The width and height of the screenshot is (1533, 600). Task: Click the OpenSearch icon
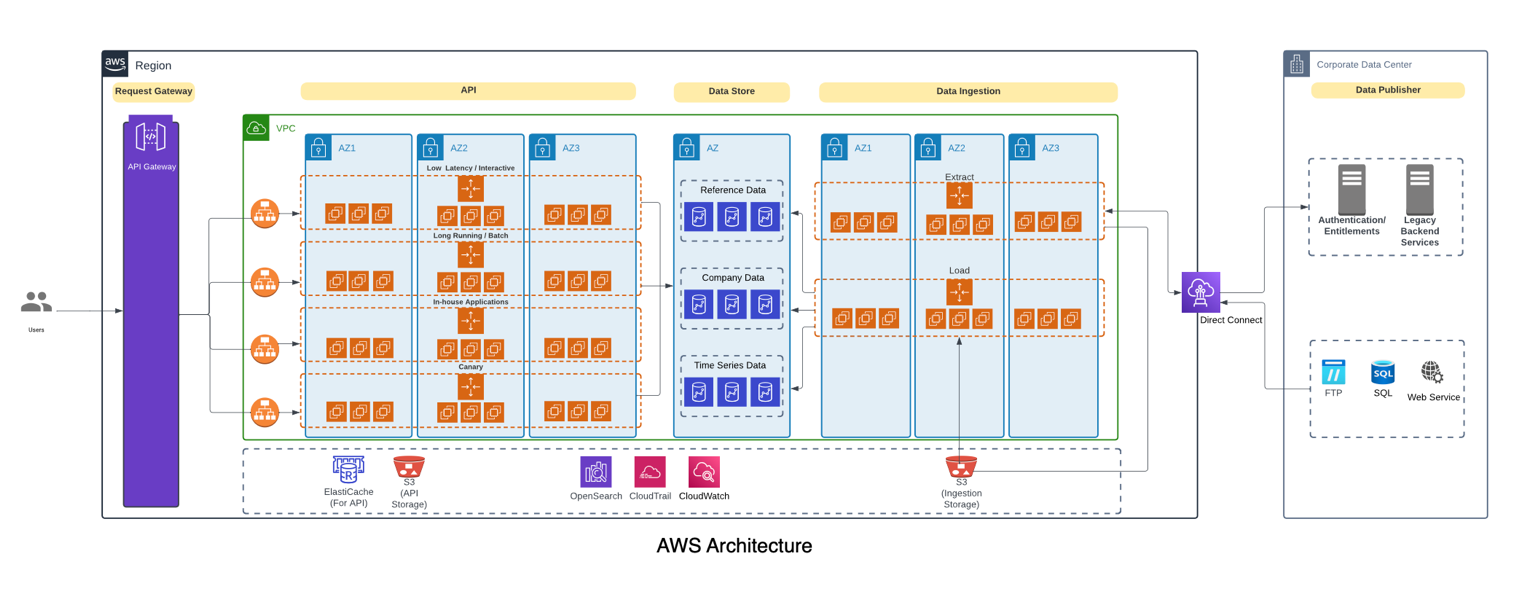pos(596,473)
